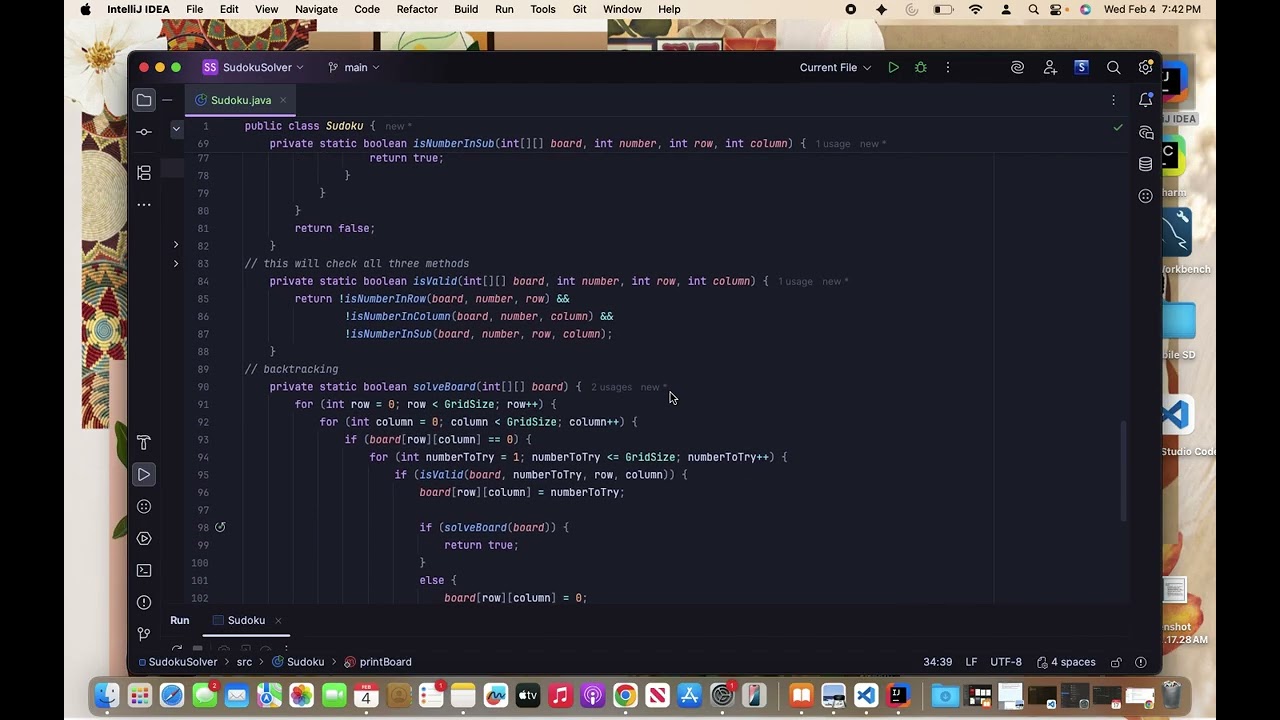Click printBoard breadcrumb
This screenshot has width=1280, height=720.
click(378, 662)
